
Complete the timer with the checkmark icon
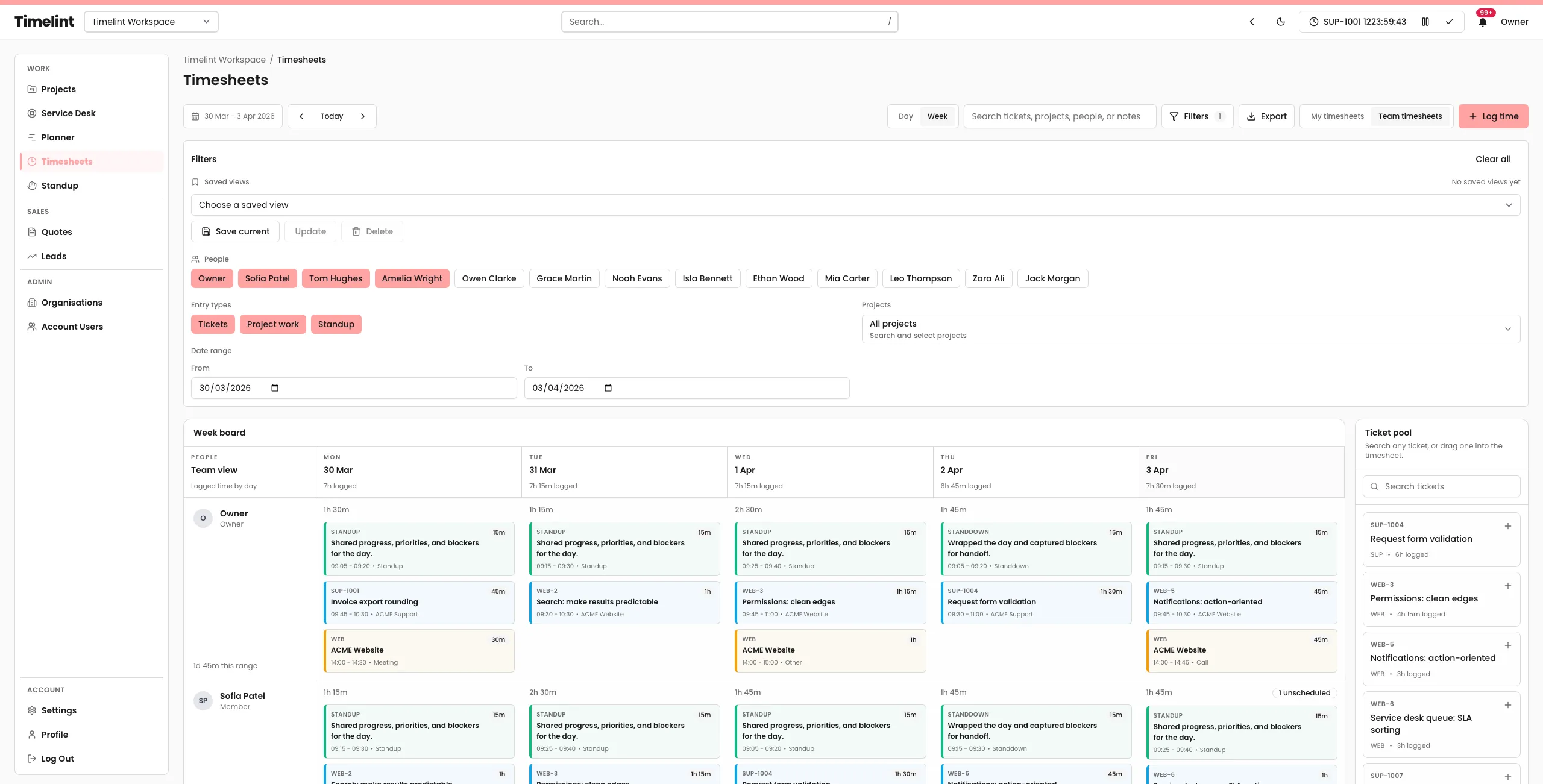tap(1450, 22)
